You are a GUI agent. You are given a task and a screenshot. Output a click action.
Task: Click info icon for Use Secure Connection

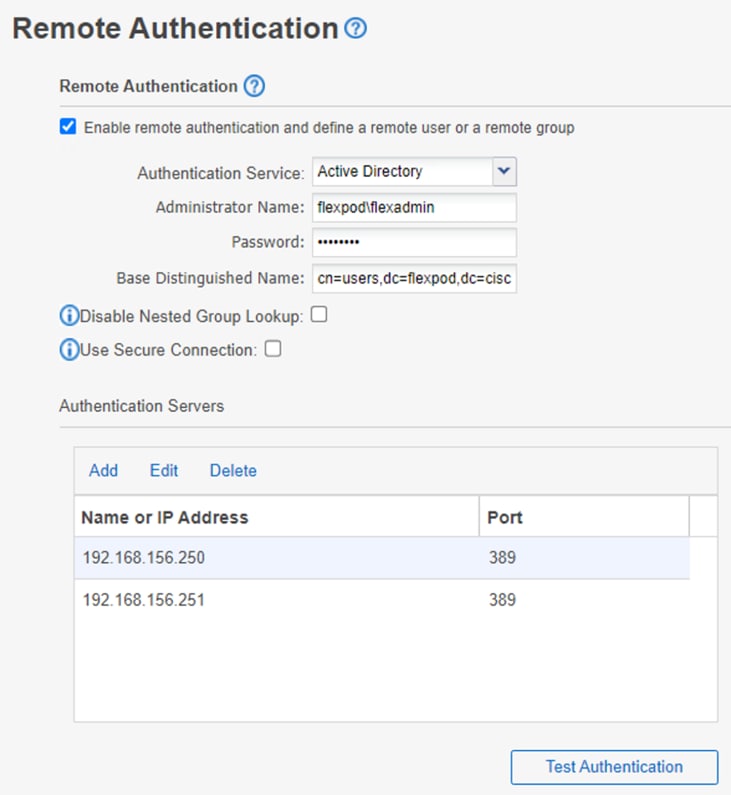point(69,350)
